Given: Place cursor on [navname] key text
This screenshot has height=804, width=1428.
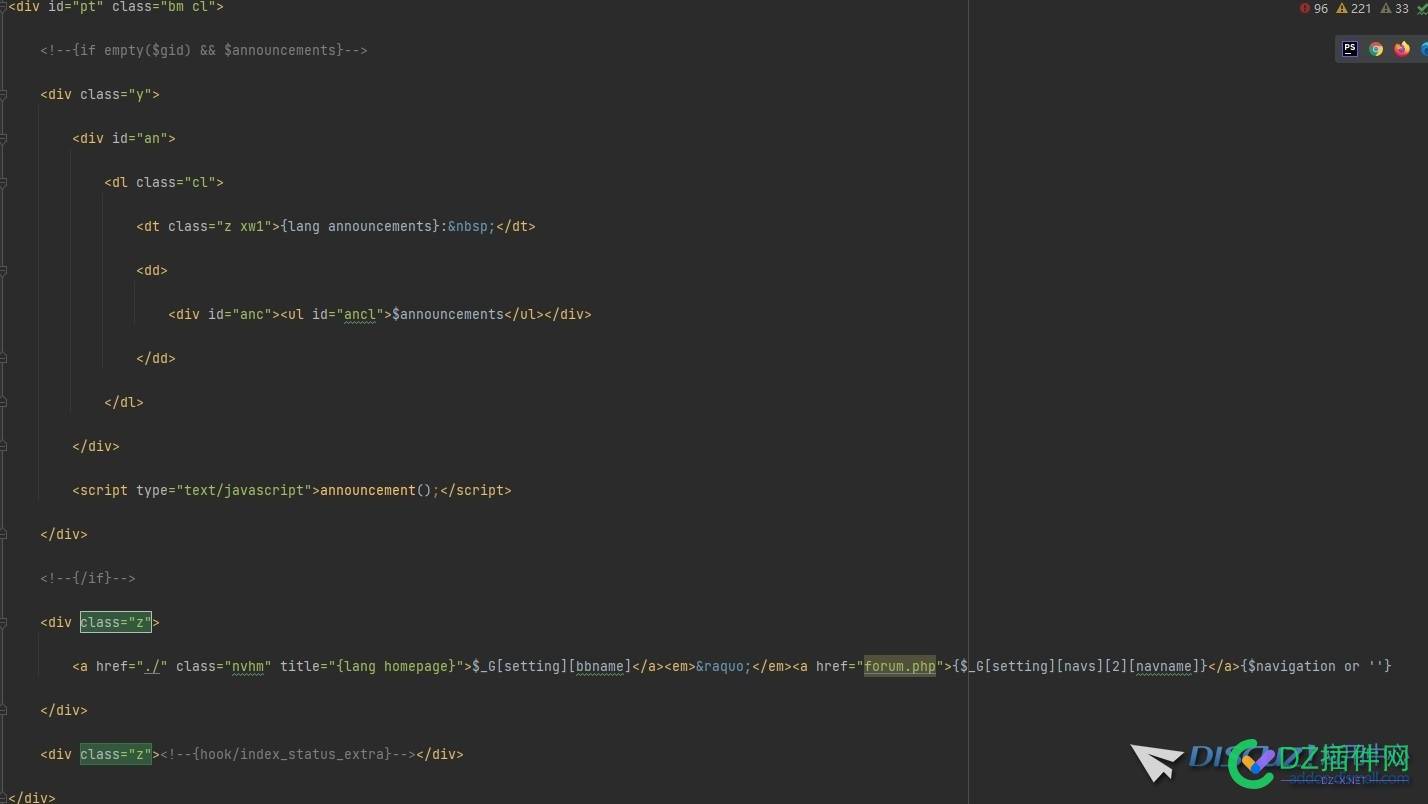Looking at the screenshot, I should (x=1164, y=666).
